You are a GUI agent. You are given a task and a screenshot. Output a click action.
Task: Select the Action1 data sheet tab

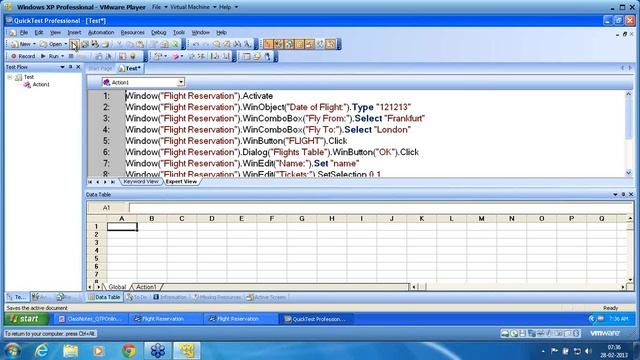point(146,287)
